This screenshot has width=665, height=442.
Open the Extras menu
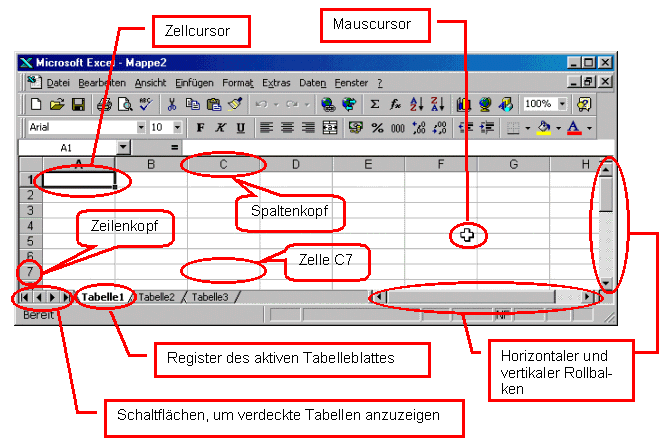coord(276,83)
